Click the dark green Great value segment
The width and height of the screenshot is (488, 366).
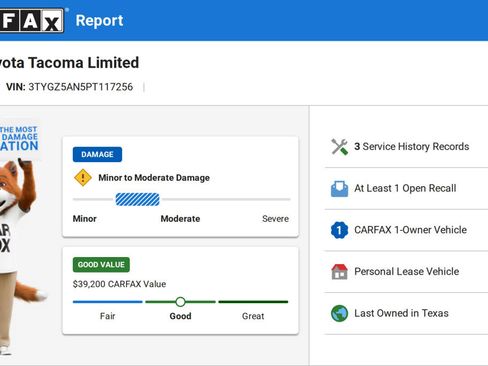253,302
